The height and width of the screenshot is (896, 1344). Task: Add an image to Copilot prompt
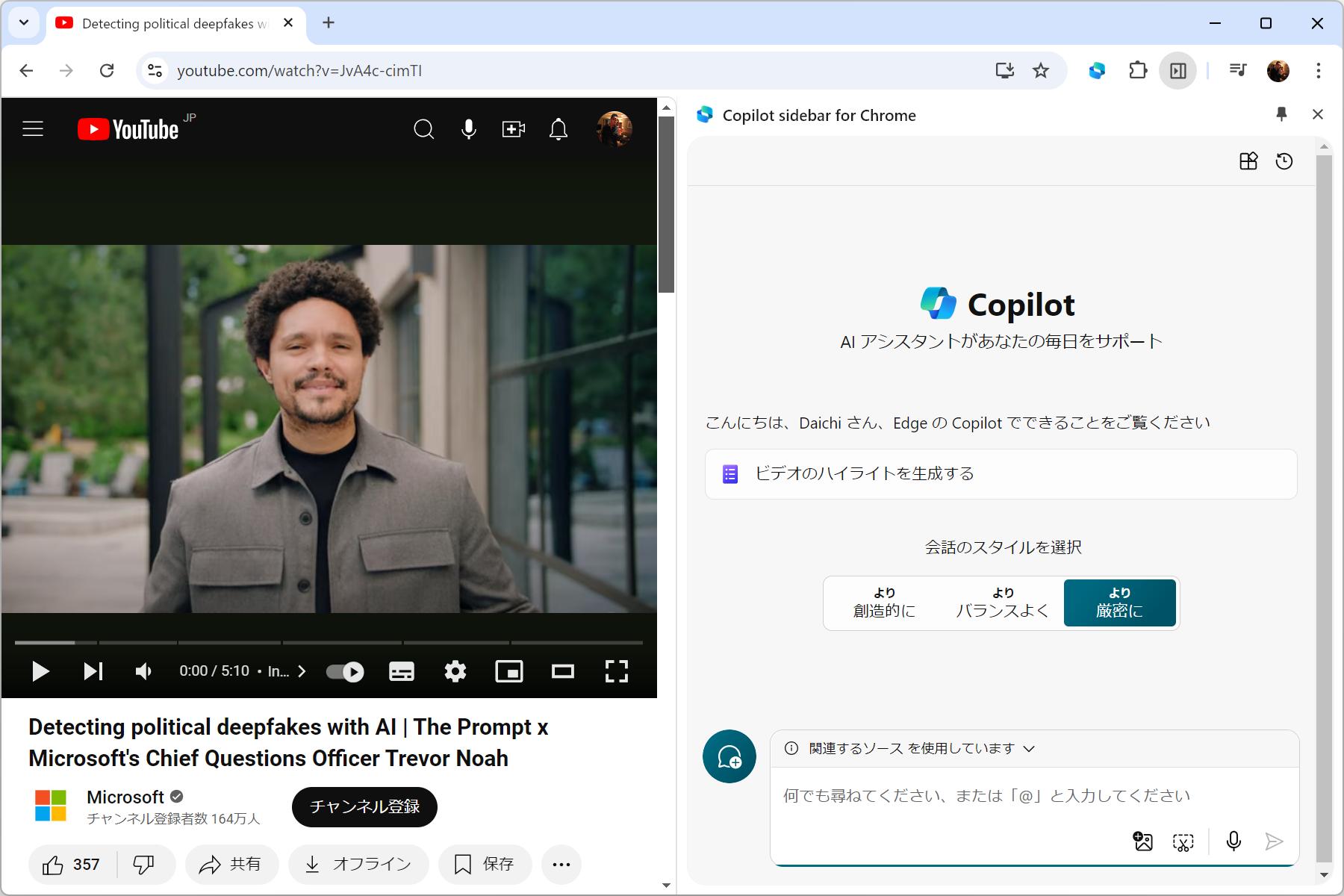1143,842
